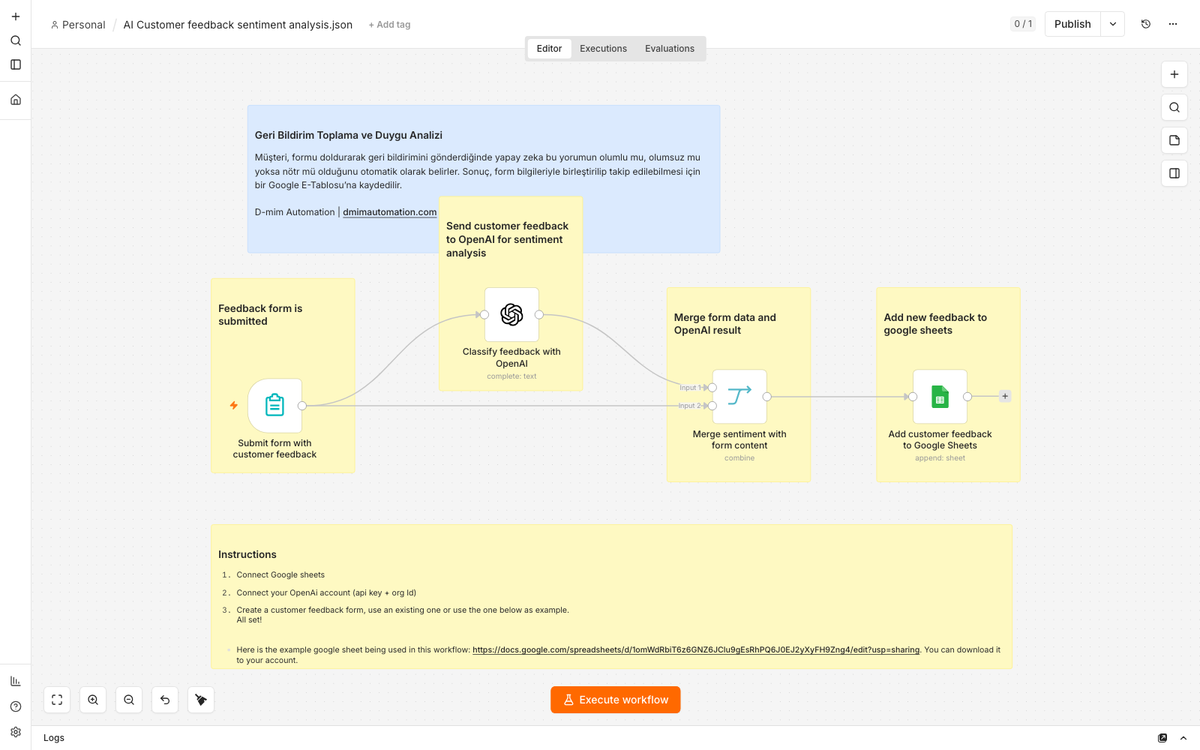The width and height of the screenshot is (1200, 750).
Task: Click 'Merge form data and OpenAI result' note title
Action: 725,324
